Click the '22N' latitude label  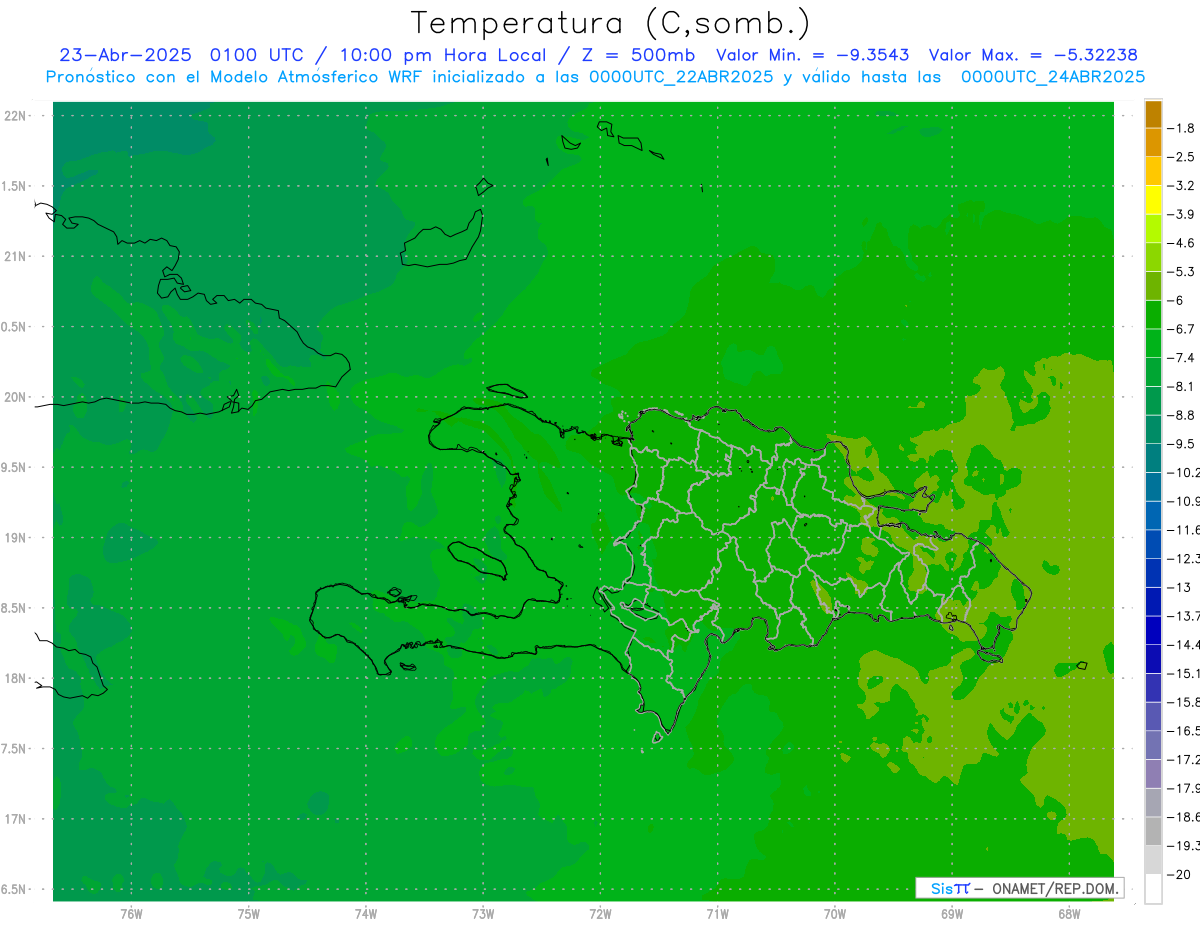point(15,116)
